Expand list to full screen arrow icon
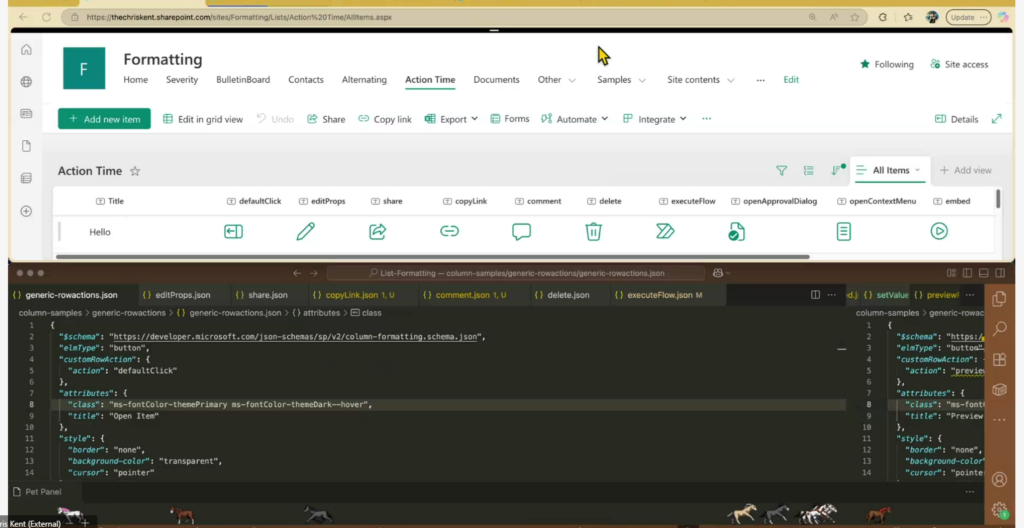 point(997,119)
